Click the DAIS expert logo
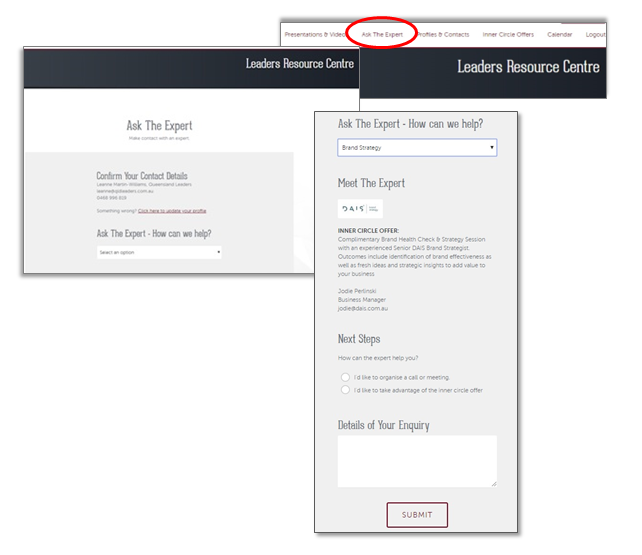The image size is (642, 555). (359, 209)
